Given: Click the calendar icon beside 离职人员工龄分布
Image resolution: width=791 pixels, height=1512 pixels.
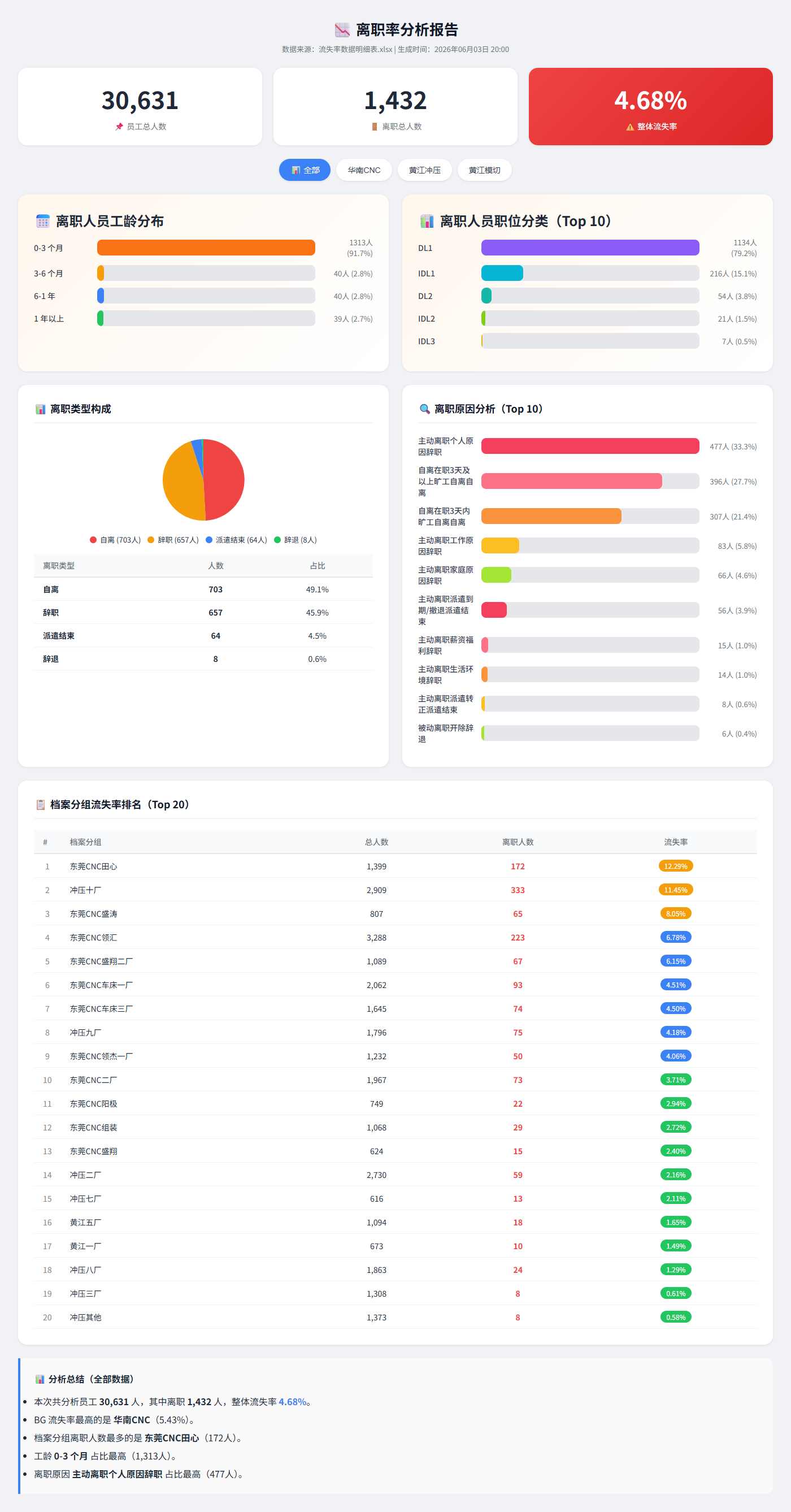Looking at the screenshot, I should (43, 221).
